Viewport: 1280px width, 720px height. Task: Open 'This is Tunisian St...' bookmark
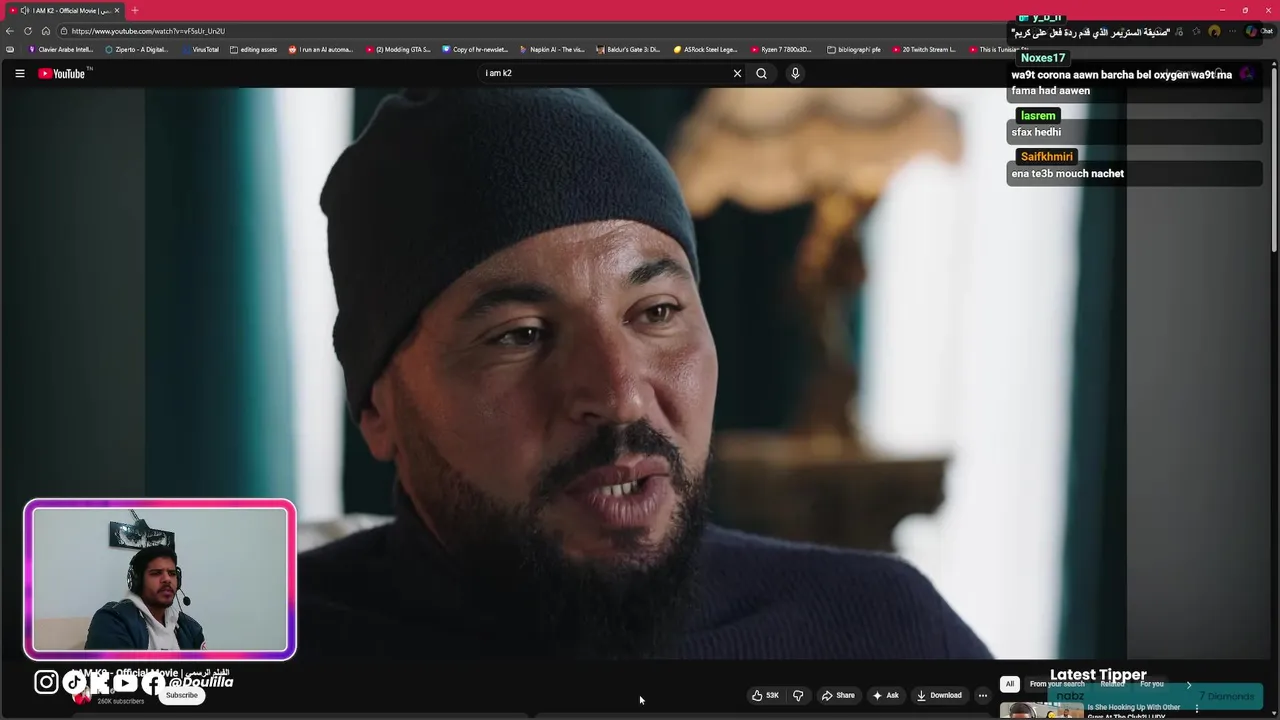pos(999,49)
